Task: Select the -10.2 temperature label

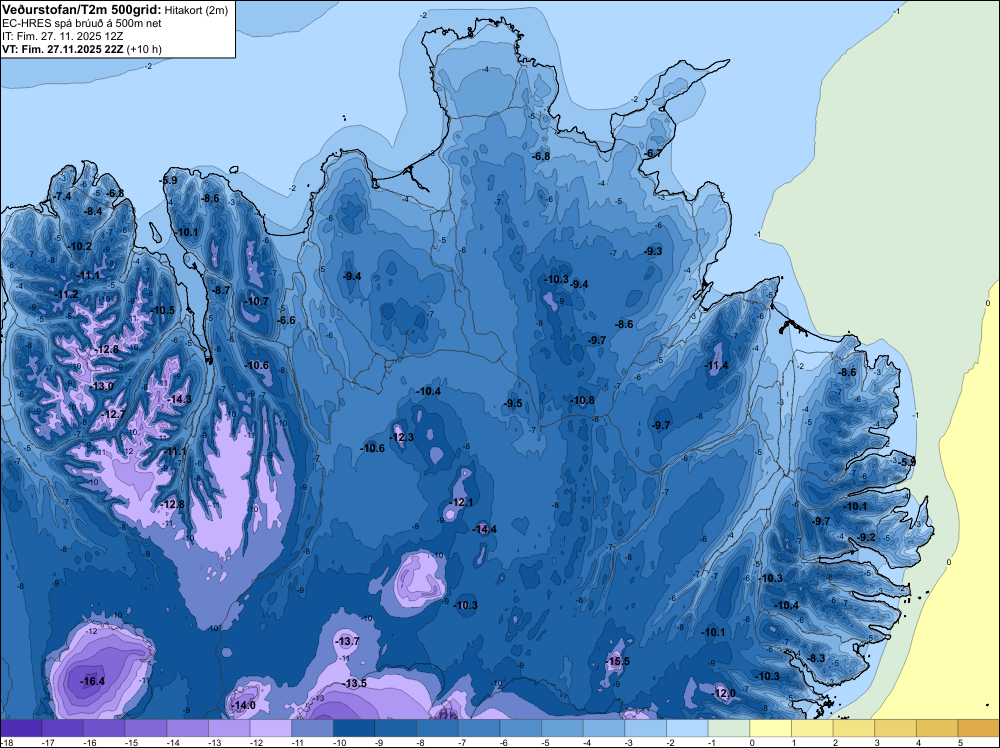Action: (80, 246)
